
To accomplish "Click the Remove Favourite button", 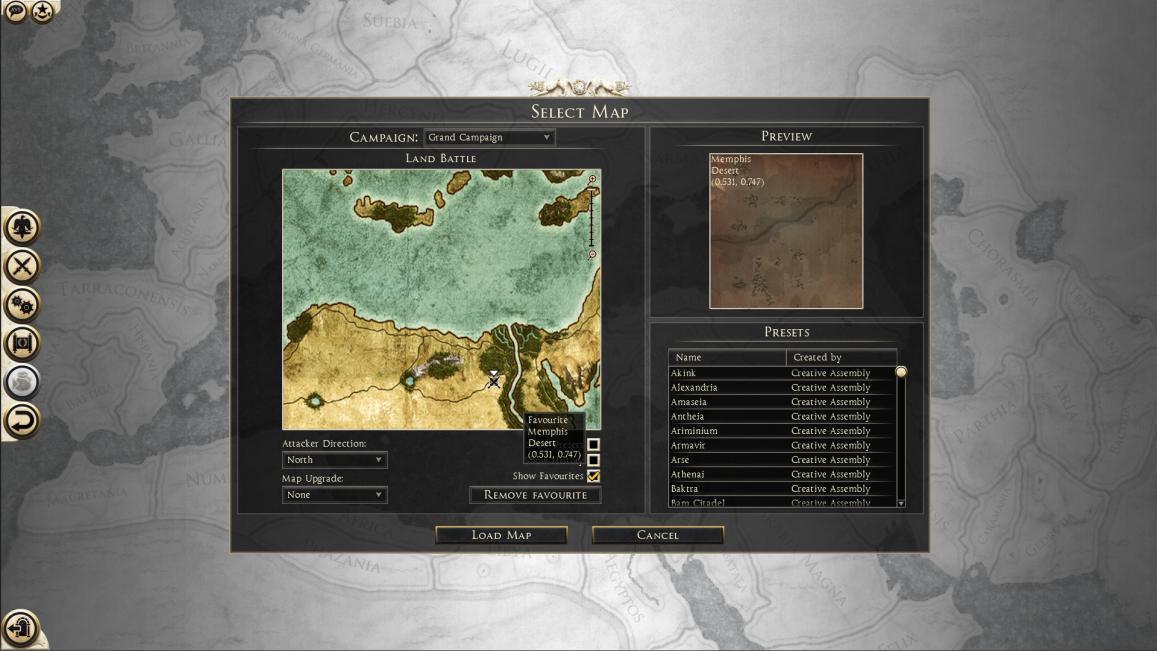I will tap(535, 495).
